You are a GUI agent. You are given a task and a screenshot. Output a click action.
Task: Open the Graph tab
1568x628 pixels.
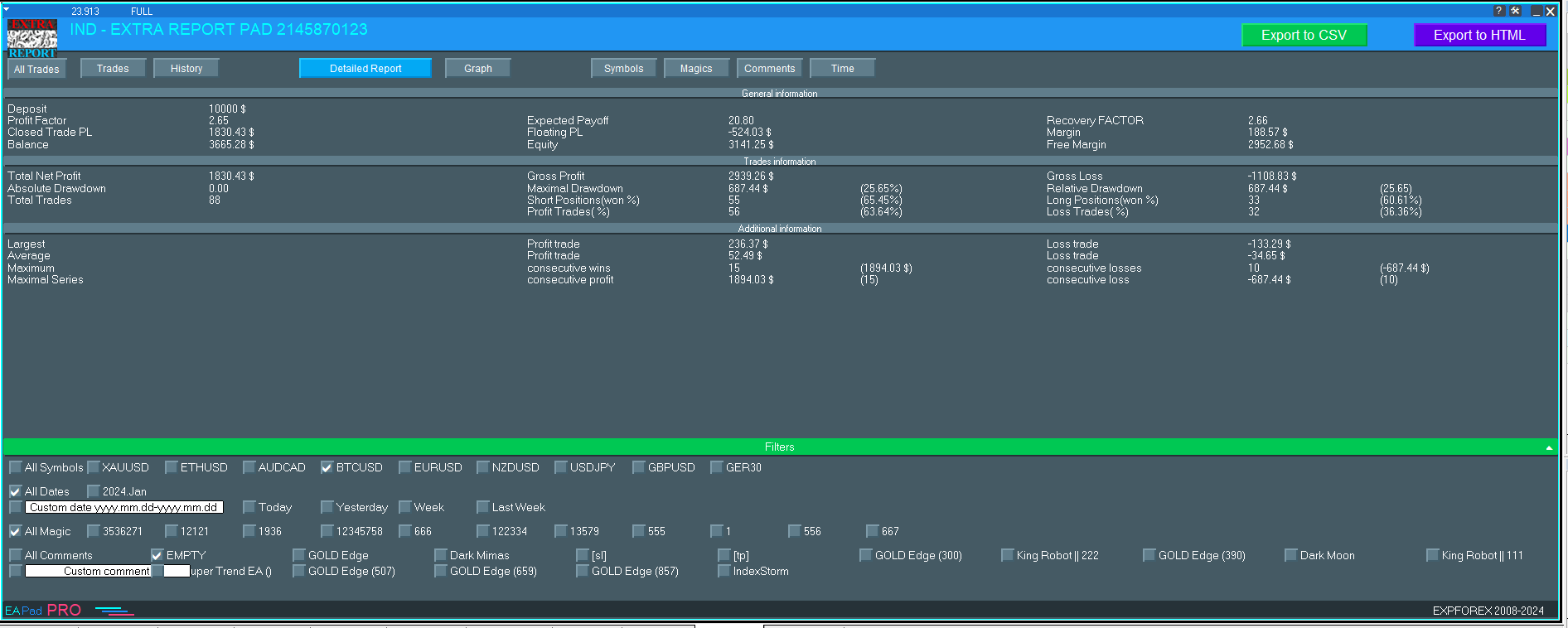[x=478, y=68]
